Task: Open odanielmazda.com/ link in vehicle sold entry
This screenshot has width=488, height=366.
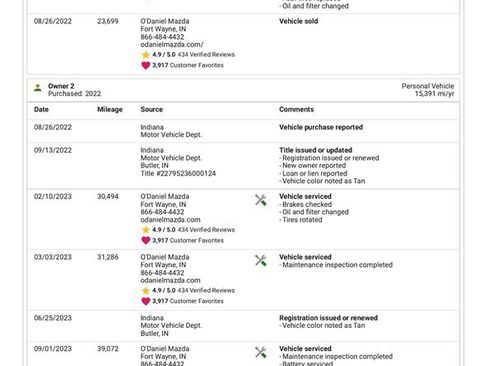Action: pyautogui.click(x=172, y=45)
